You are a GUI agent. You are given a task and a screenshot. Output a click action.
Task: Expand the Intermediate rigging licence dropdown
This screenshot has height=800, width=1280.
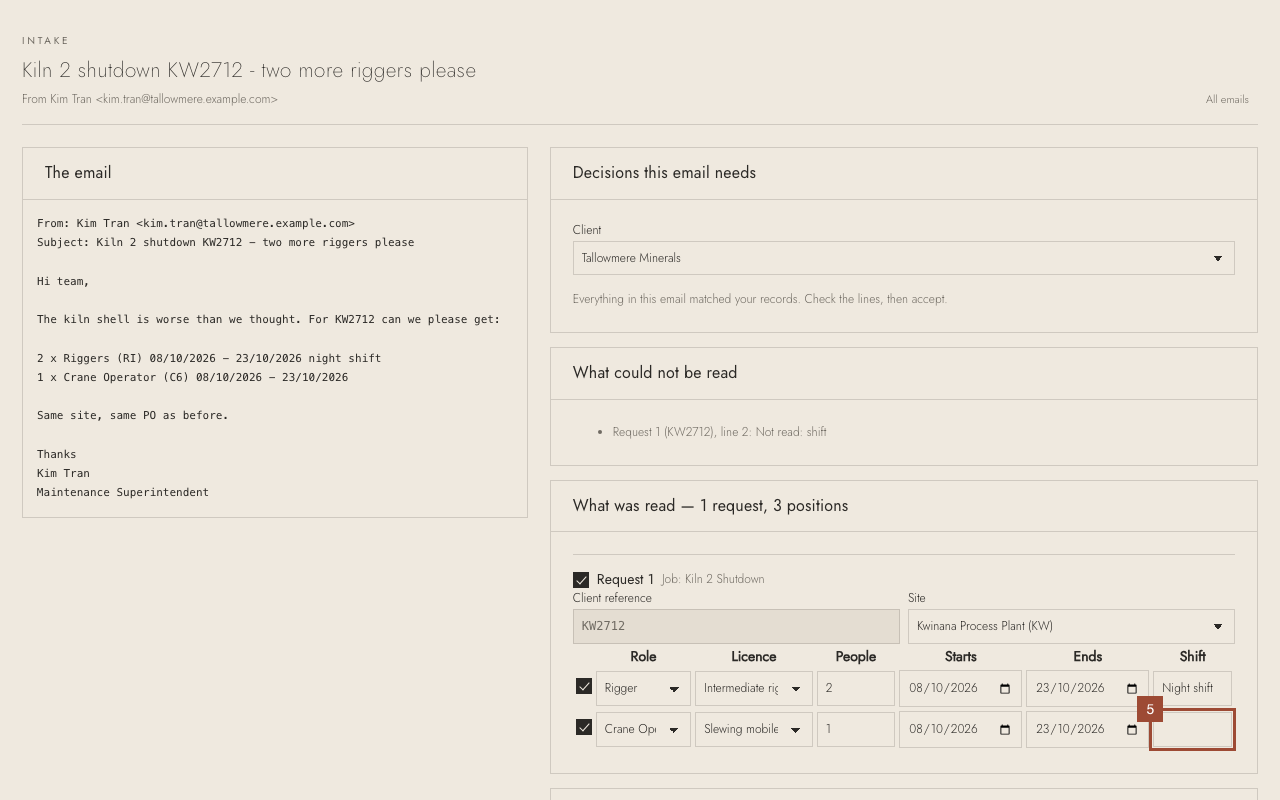753,688
